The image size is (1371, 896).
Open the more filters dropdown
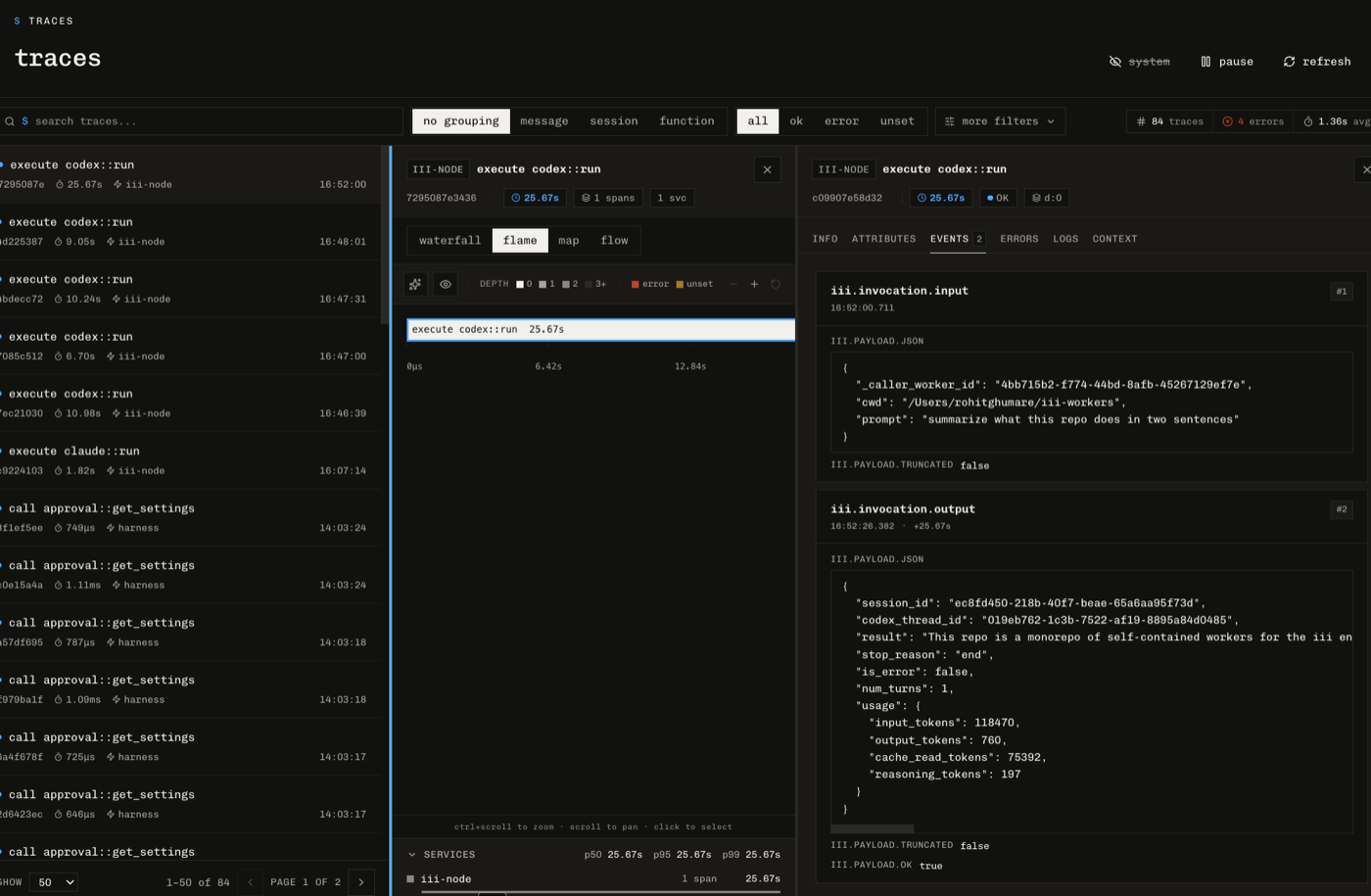coord(1000,121)
